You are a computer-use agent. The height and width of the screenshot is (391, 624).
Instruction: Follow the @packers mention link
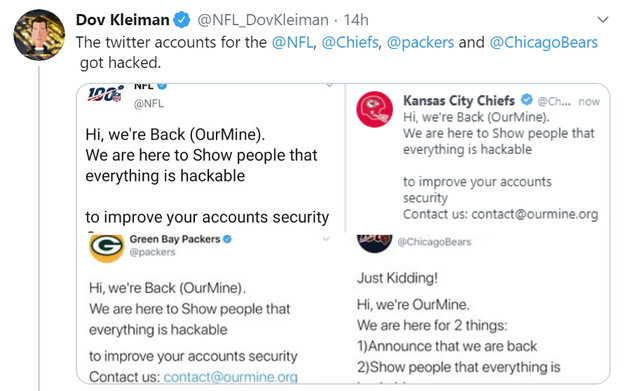[420, 42]
